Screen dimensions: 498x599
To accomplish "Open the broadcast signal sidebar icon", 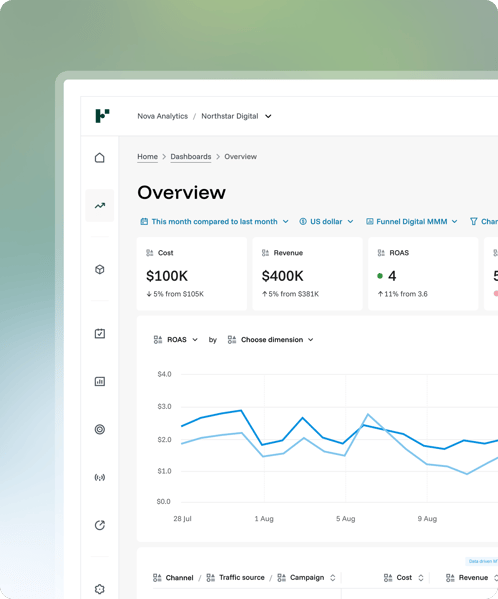I will [x=100, y=477].
